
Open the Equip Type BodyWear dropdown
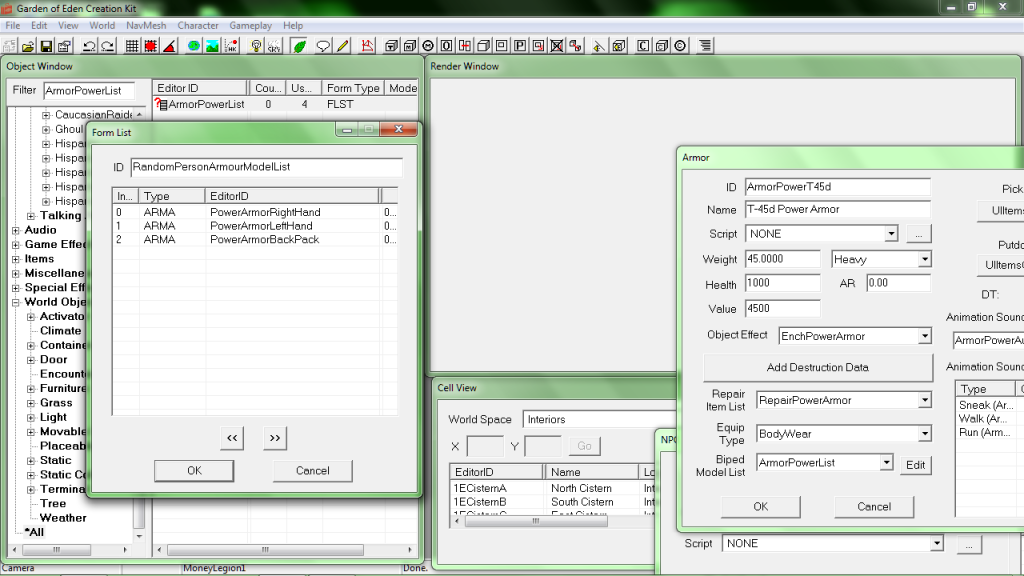point(925,434)
